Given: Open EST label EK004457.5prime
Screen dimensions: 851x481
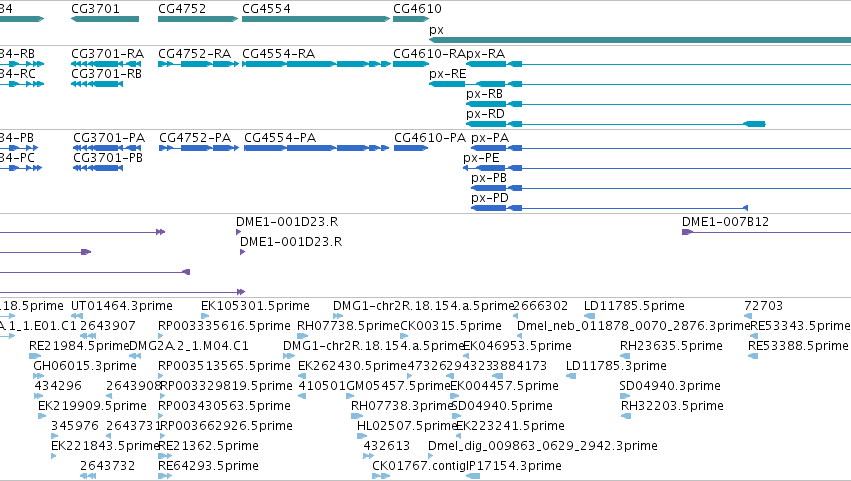Looking at the screenshot, I should pos(504,387).
